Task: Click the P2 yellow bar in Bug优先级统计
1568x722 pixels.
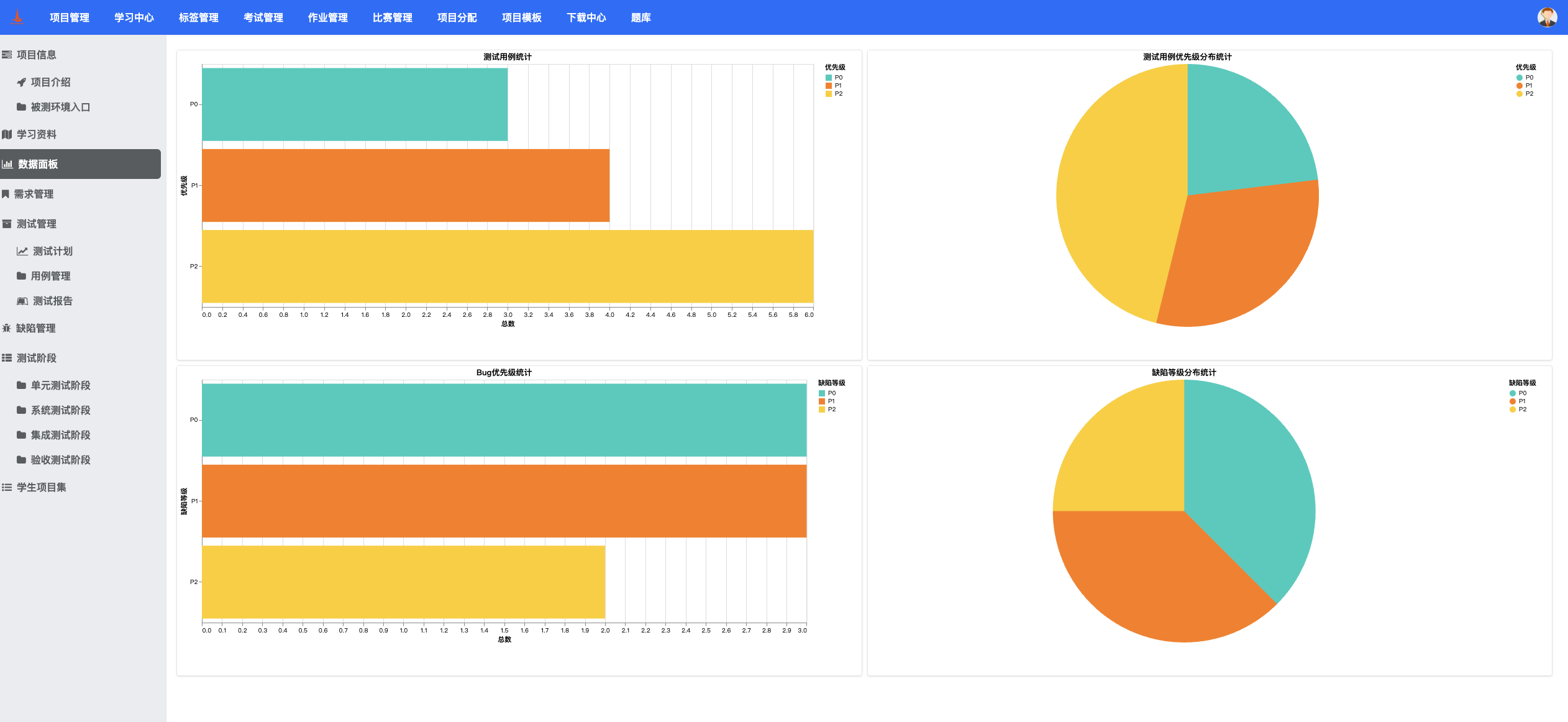Action: 403,582
